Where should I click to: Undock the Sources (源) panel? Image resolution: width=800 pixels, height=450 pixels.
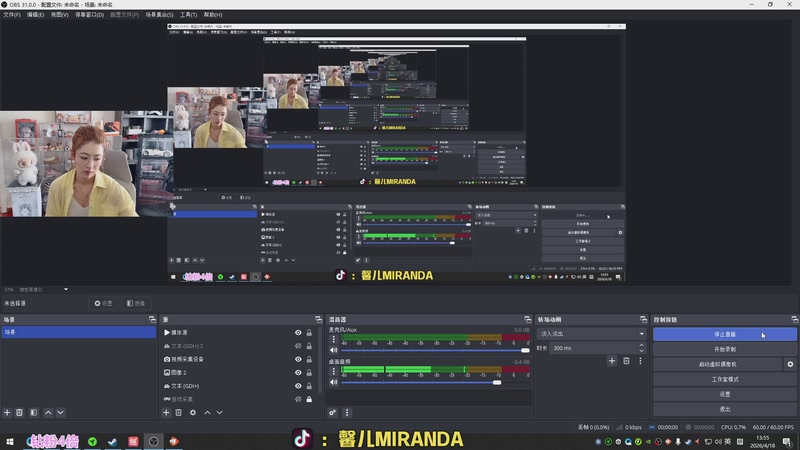click(318, 319)
